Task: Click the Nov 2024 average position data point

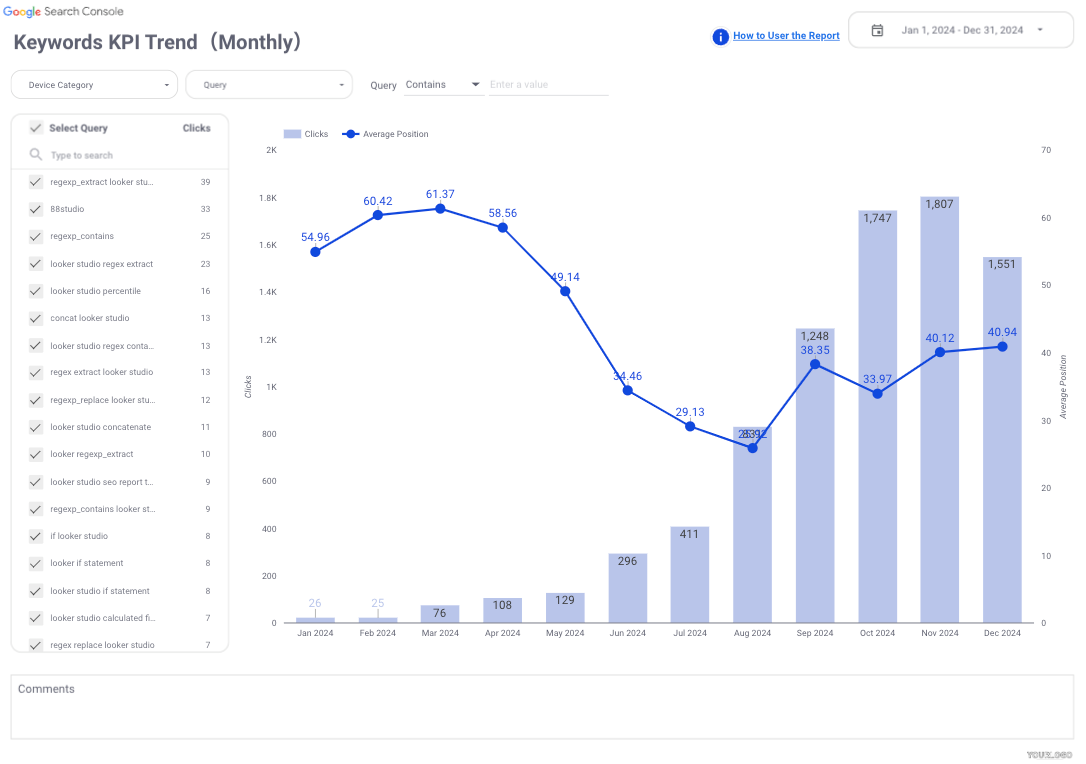Action: (940, 352)
